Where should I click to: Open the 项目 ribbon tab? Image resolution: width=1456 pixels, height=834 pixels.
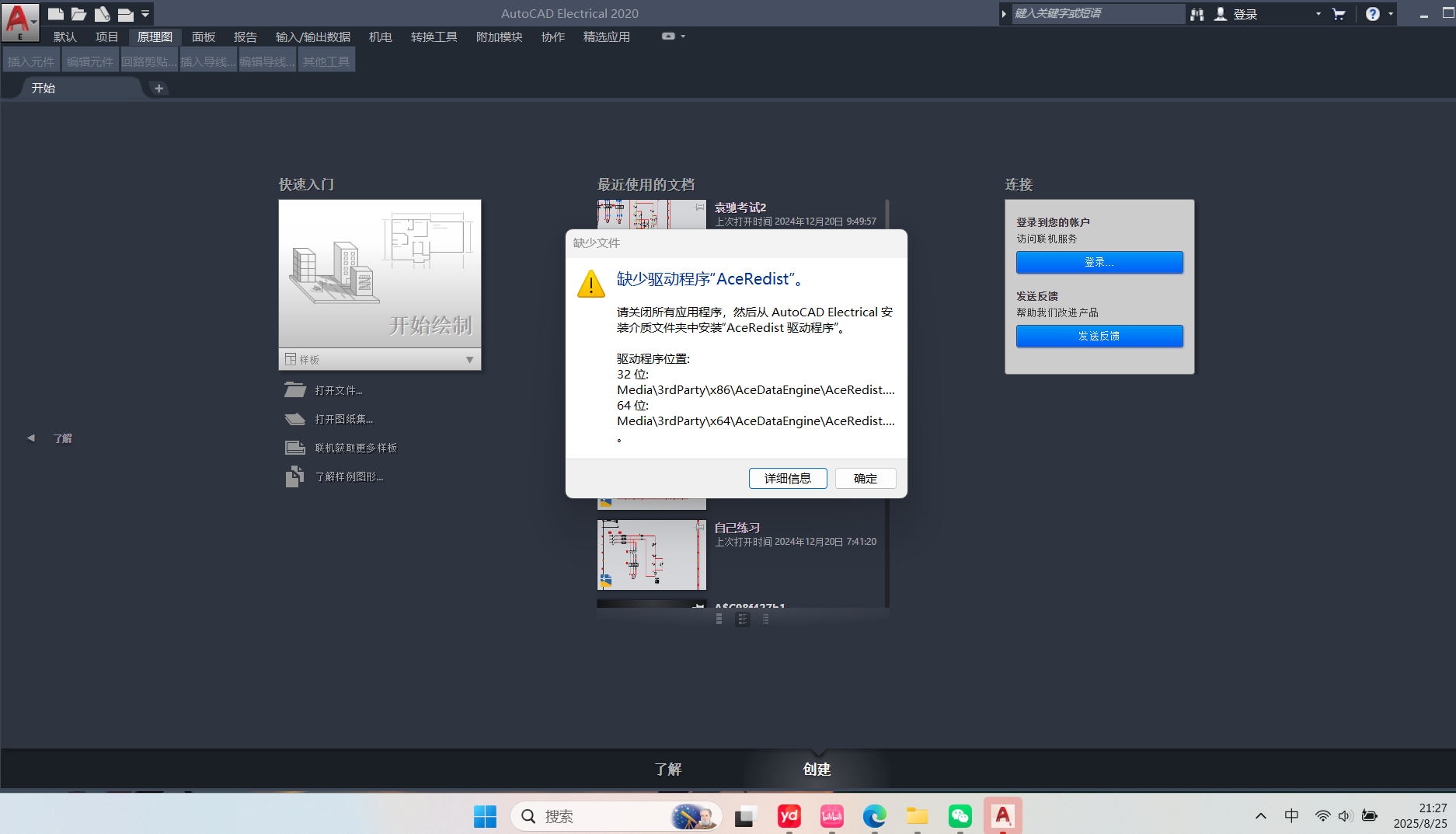coord(106,37)
